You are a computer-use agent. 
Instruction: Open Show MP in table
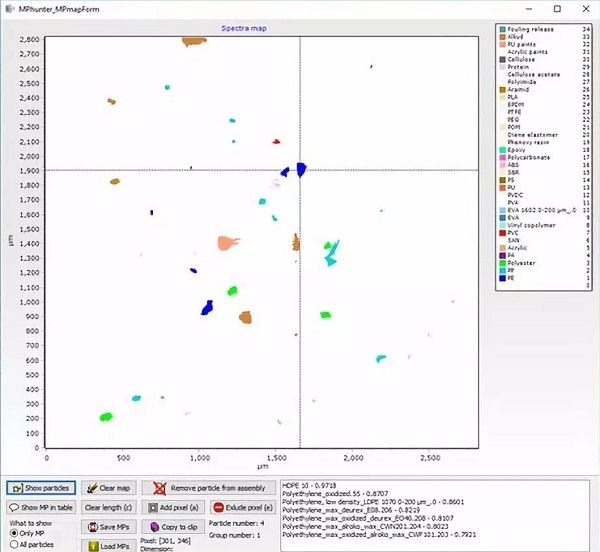pyautogui.click(x=40, y=507)
